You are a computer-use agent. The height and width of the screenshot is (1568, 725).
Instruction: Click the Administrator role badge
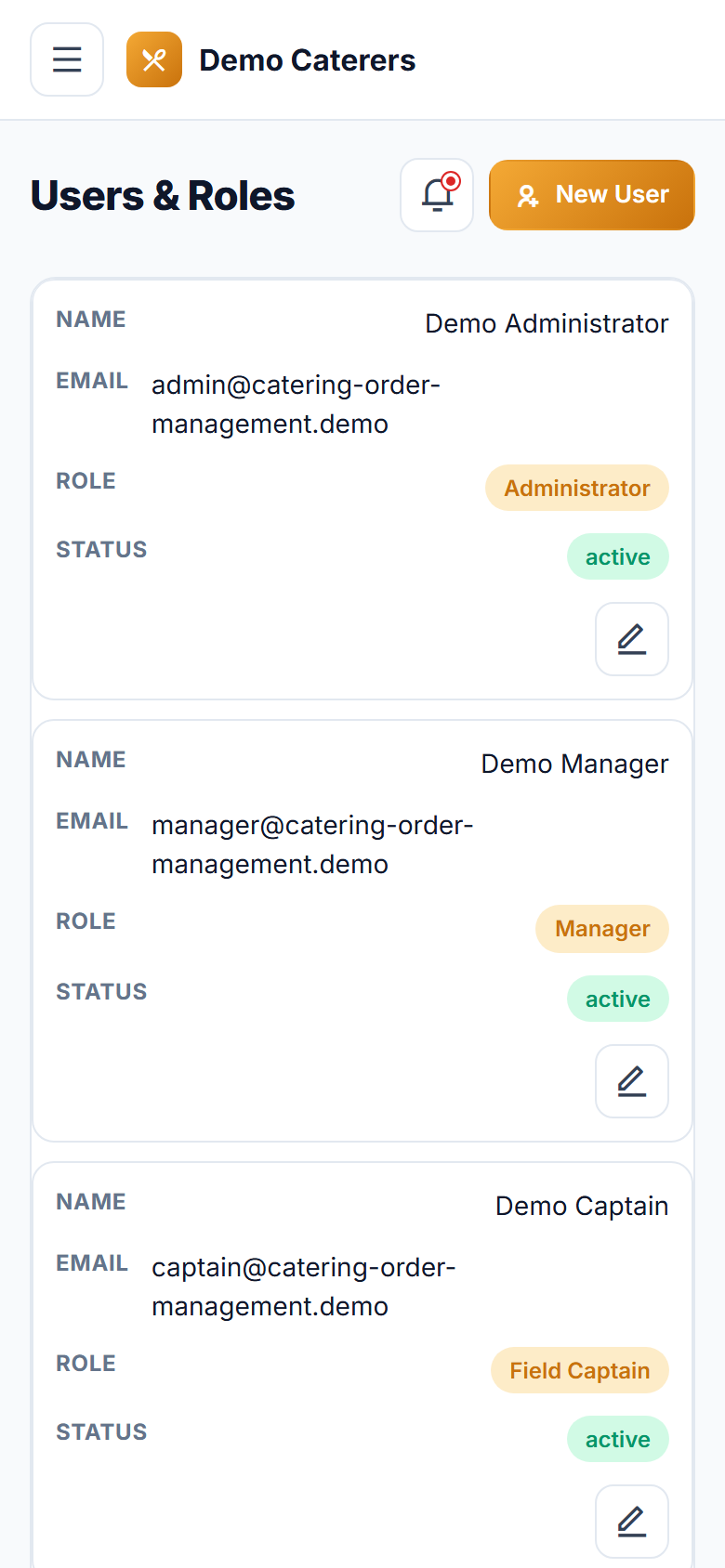pos(577,488)
